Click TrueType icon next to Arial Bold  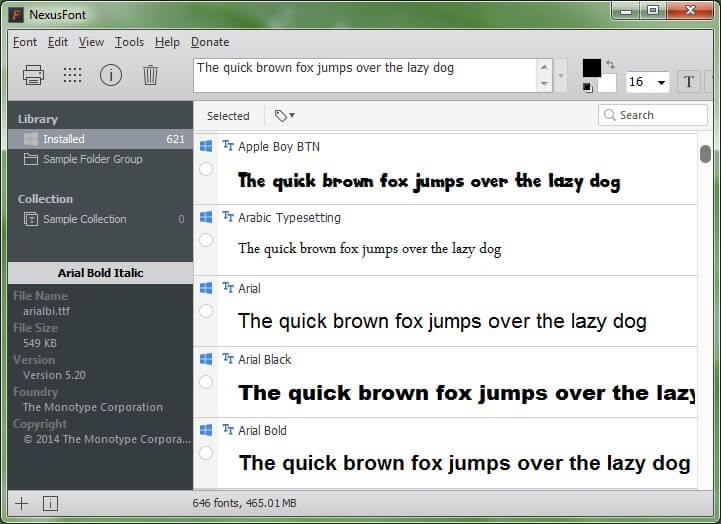(x=228, y=429)
